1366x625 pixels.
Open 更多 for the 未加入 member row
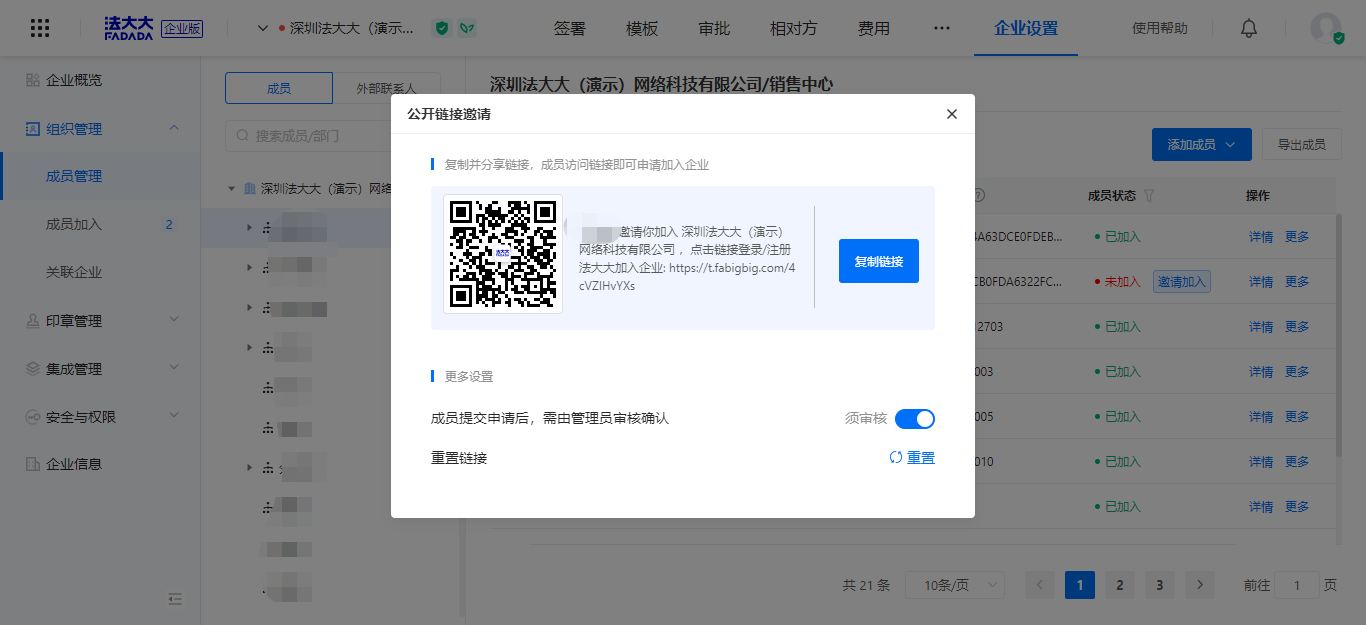click(x=1297, y=282)
